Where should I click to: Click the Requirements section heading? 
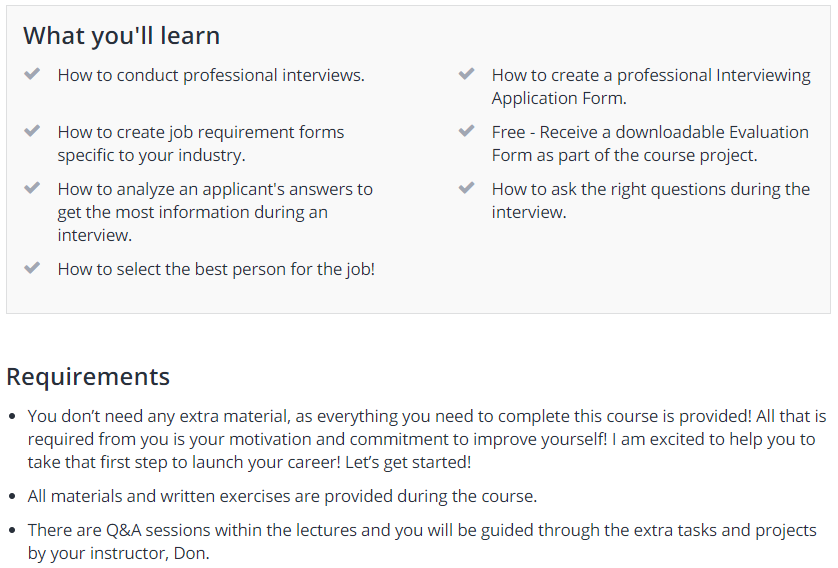(x=88, y=377)
